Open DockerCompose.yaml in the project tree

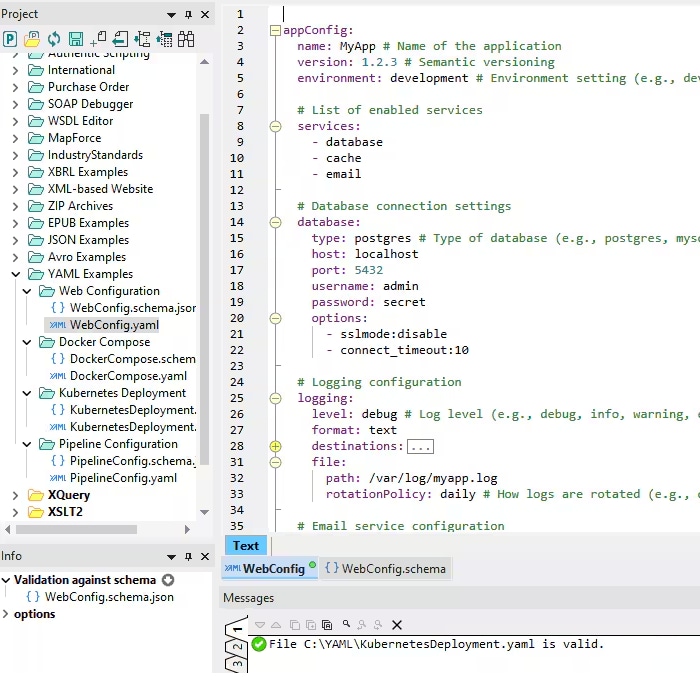pyautogui.click(x=128, y=376)
